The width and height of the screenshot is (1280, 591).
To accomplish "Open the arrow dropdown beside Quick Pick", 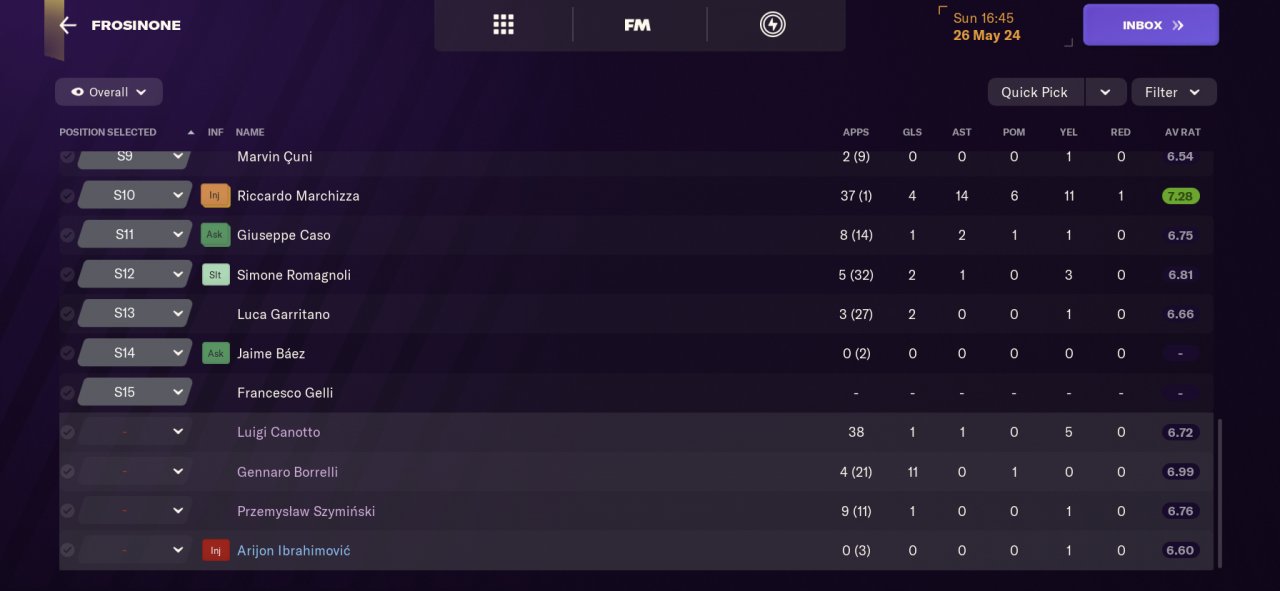I will (1105, 92).
